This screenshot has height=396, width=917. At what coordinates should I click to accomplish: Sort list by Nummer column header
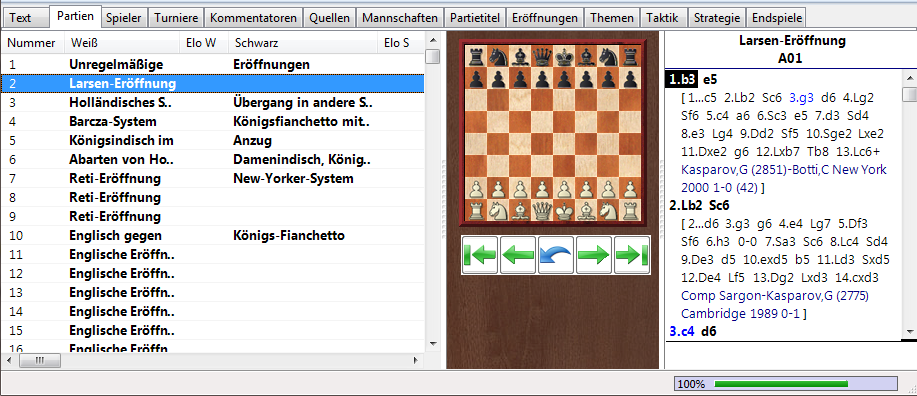[x=32, y=43]
